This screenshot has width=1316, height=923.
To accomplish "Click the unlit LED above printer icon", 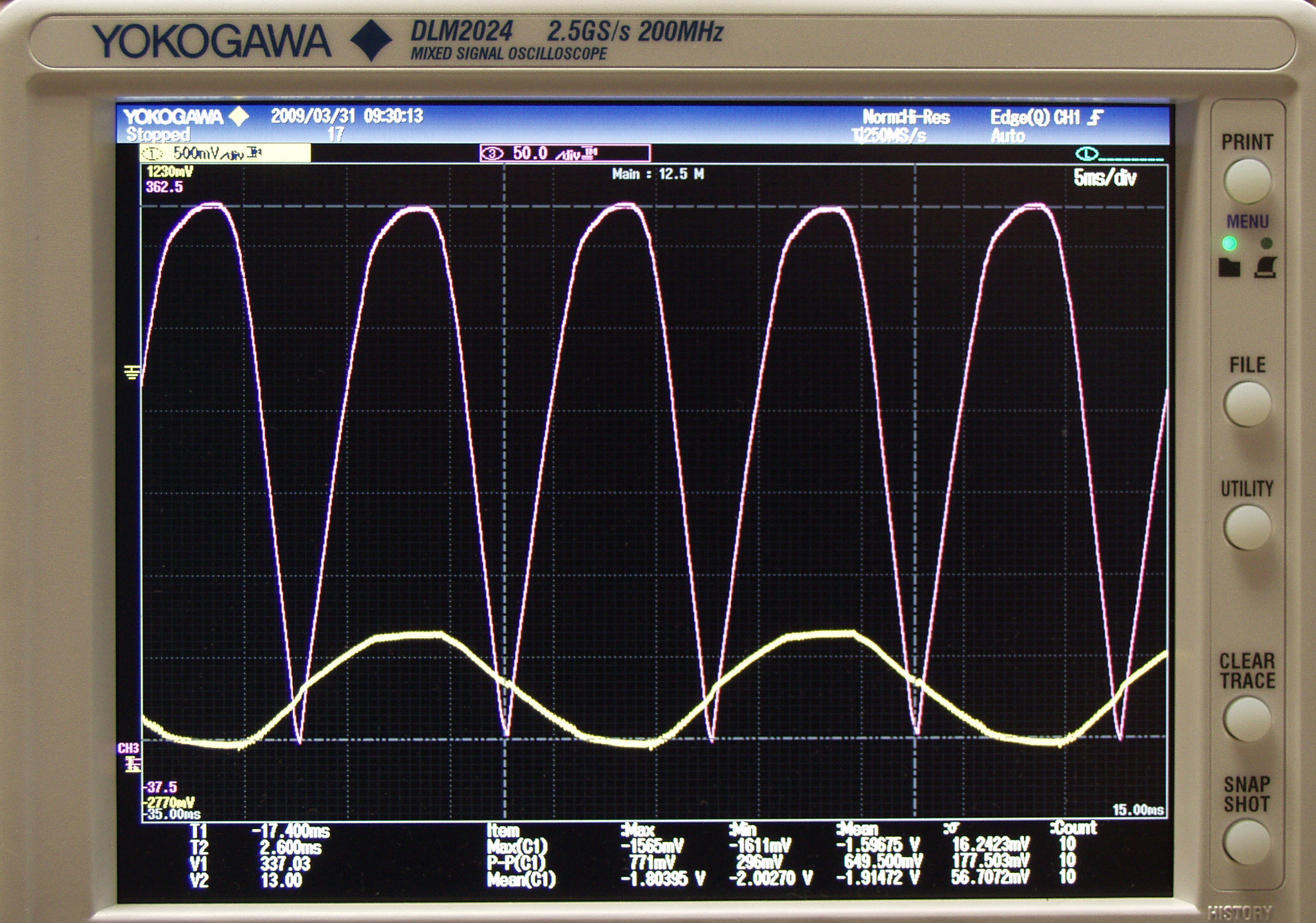I will point(1266,243).
